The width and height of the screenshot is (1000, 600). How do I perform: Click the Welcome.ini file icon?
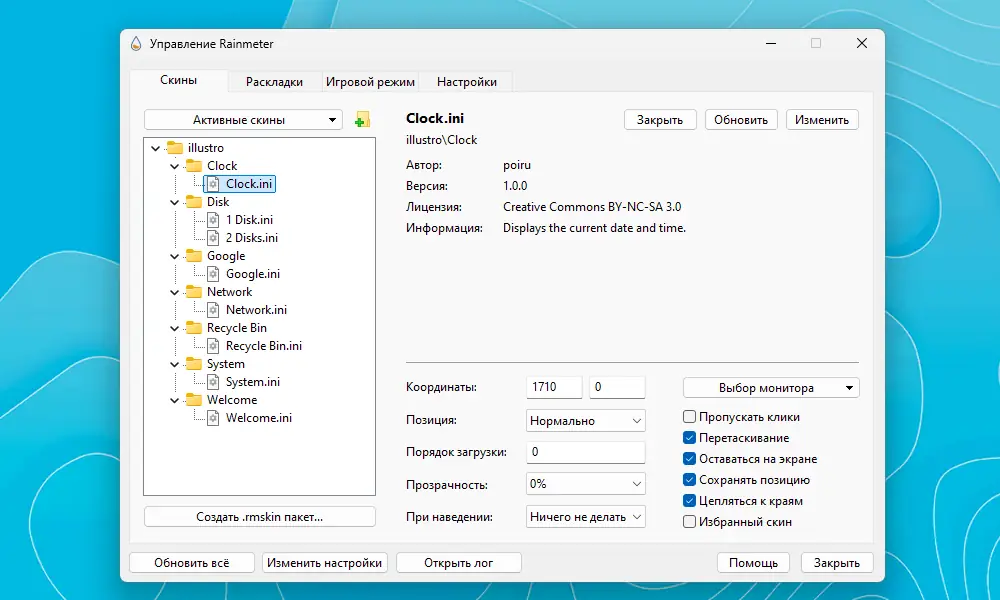(213, 418)
